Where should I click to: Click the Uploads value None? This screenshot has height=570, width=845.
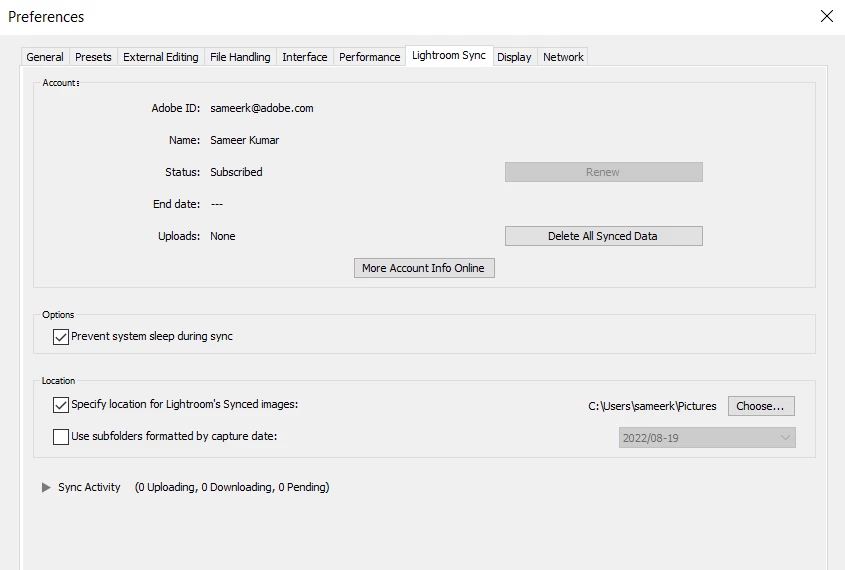[223, 236]
